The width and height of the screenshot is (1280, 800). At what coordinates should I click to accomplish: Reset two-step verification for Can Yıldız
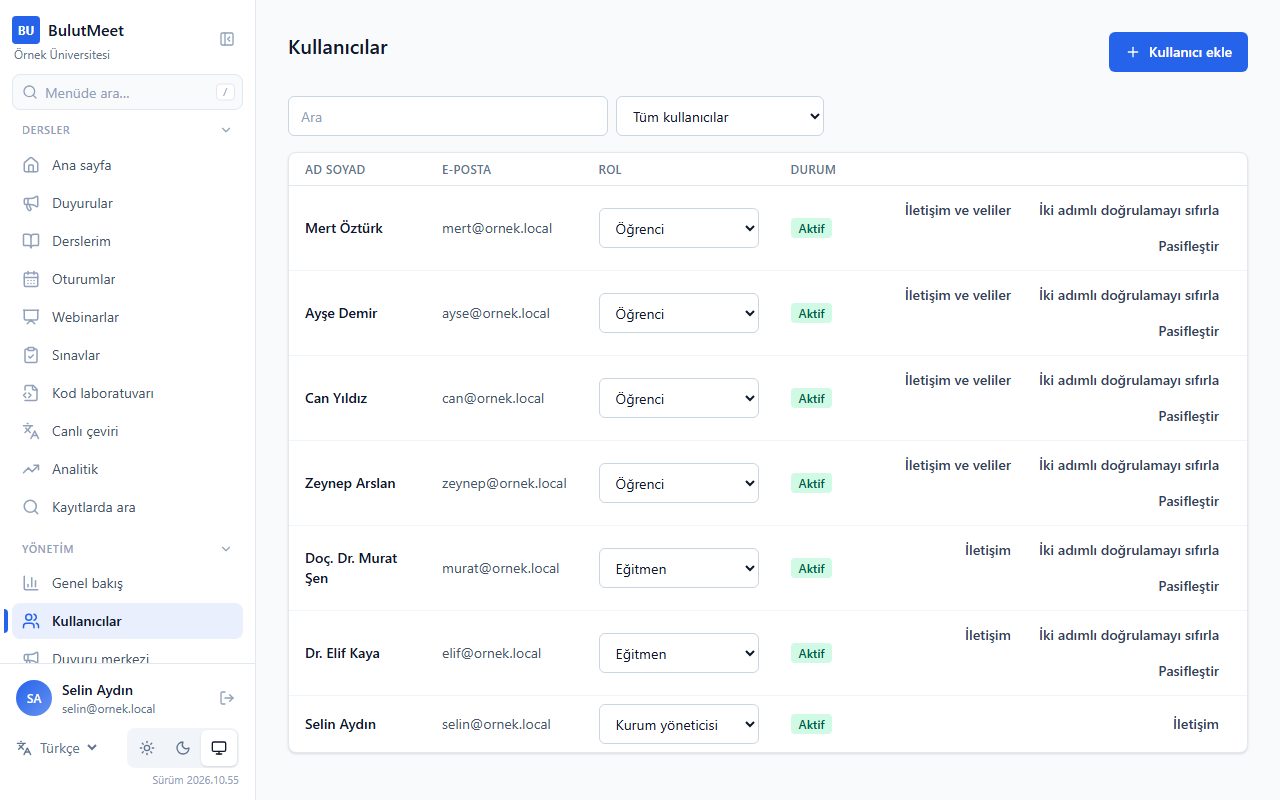coord(1129,380)
